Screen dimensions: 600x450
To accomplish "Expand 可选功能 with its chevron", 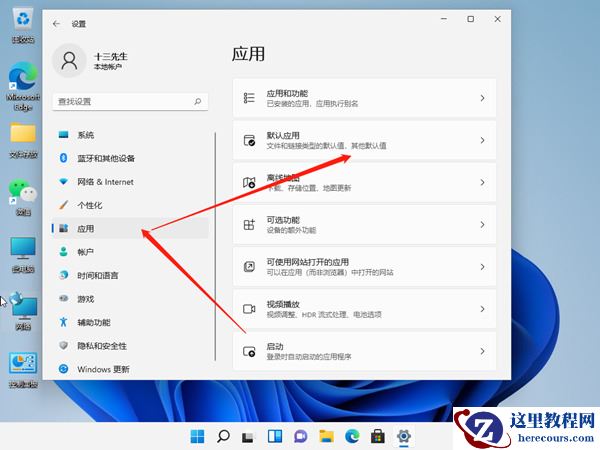I will 482,225.
